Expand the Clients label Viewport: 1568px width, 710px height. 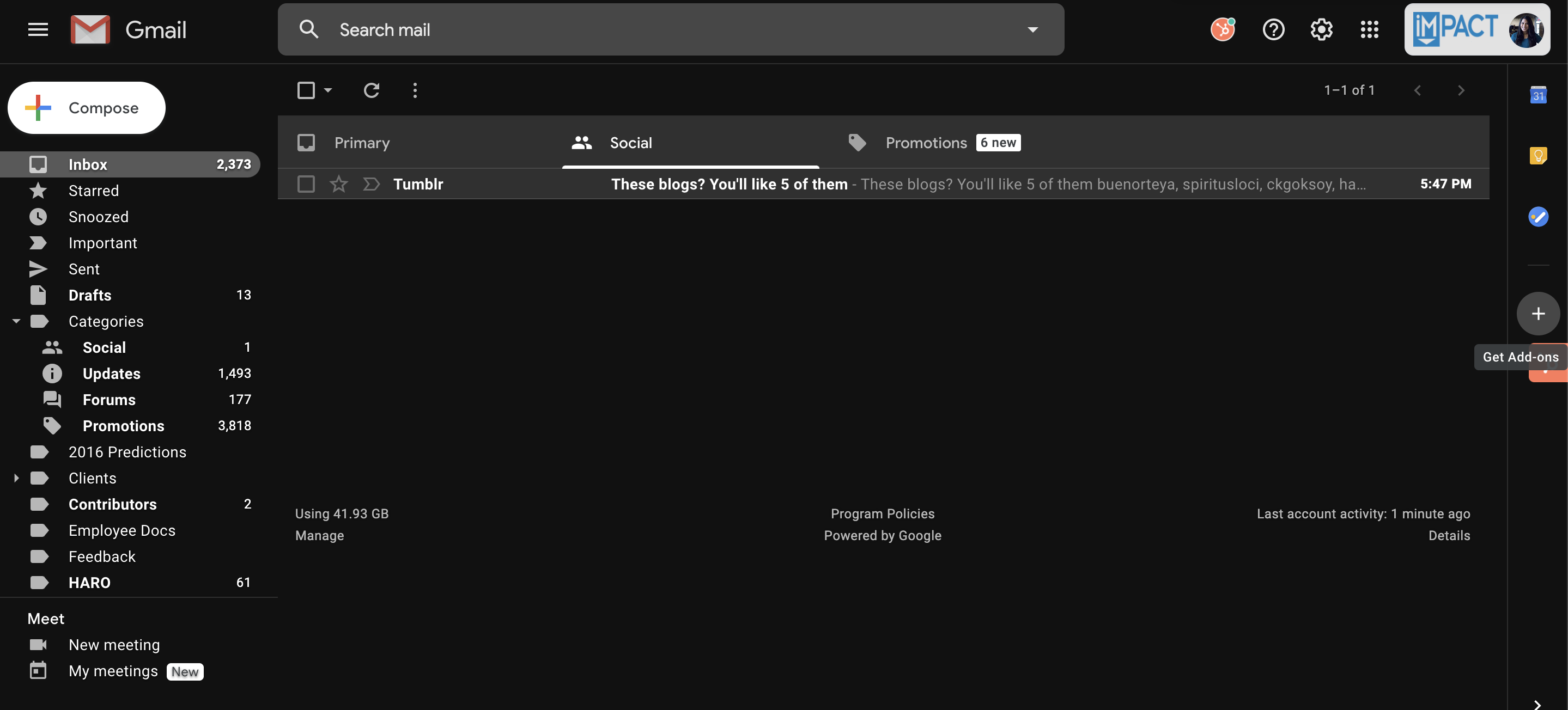coord(15,478)
